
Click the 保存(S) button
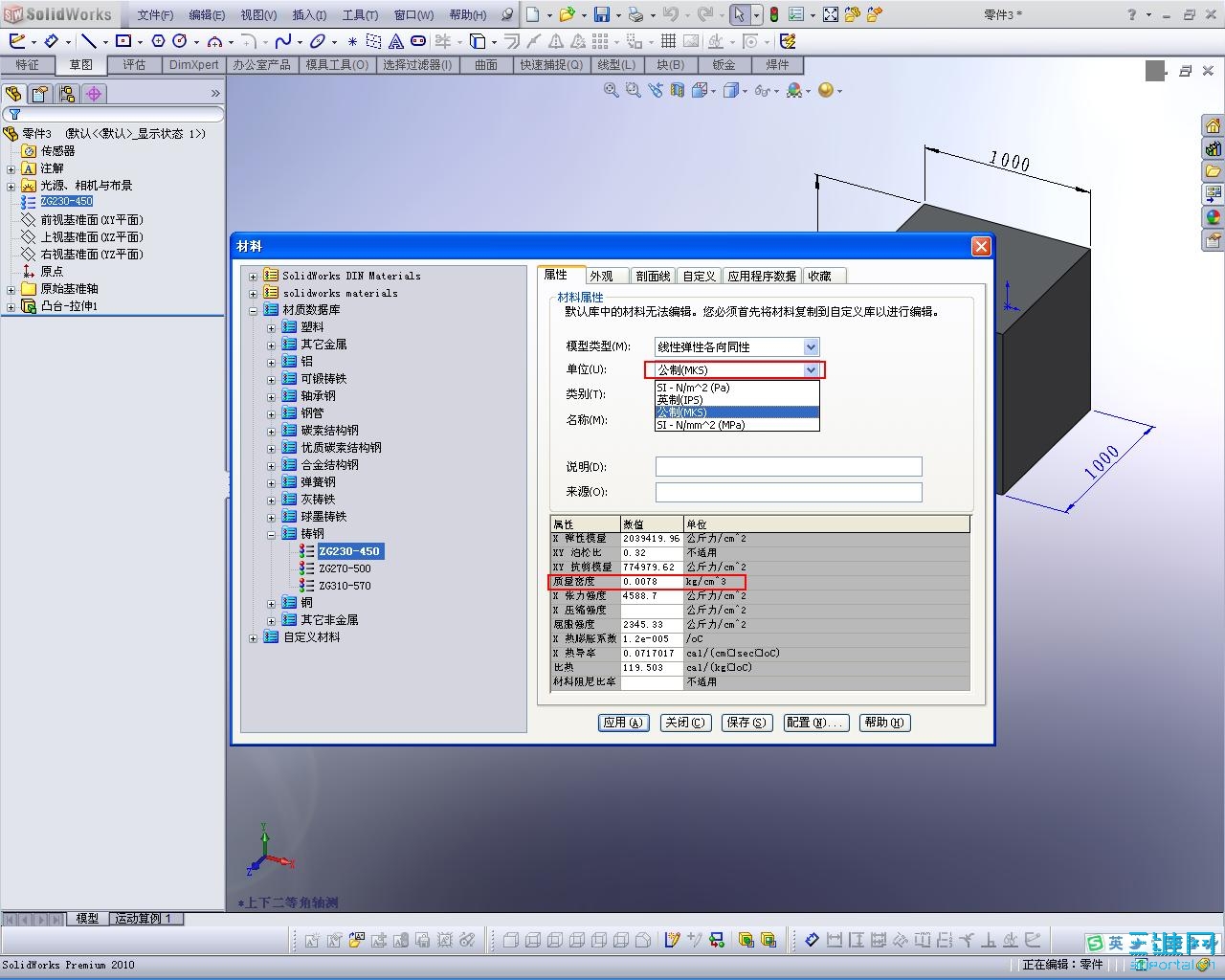tap(746, 723)
